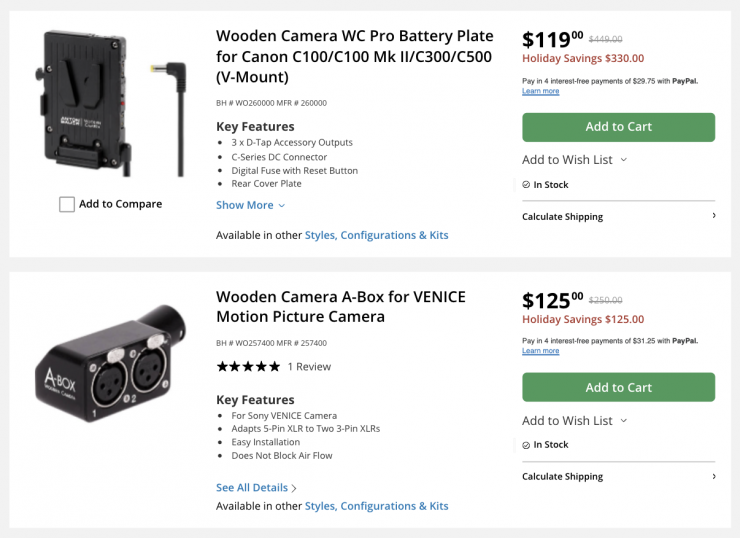Click the In Stock checkmark icon on the battery plate
Screen dimensions: 740x538
click(x=526, y=185)
